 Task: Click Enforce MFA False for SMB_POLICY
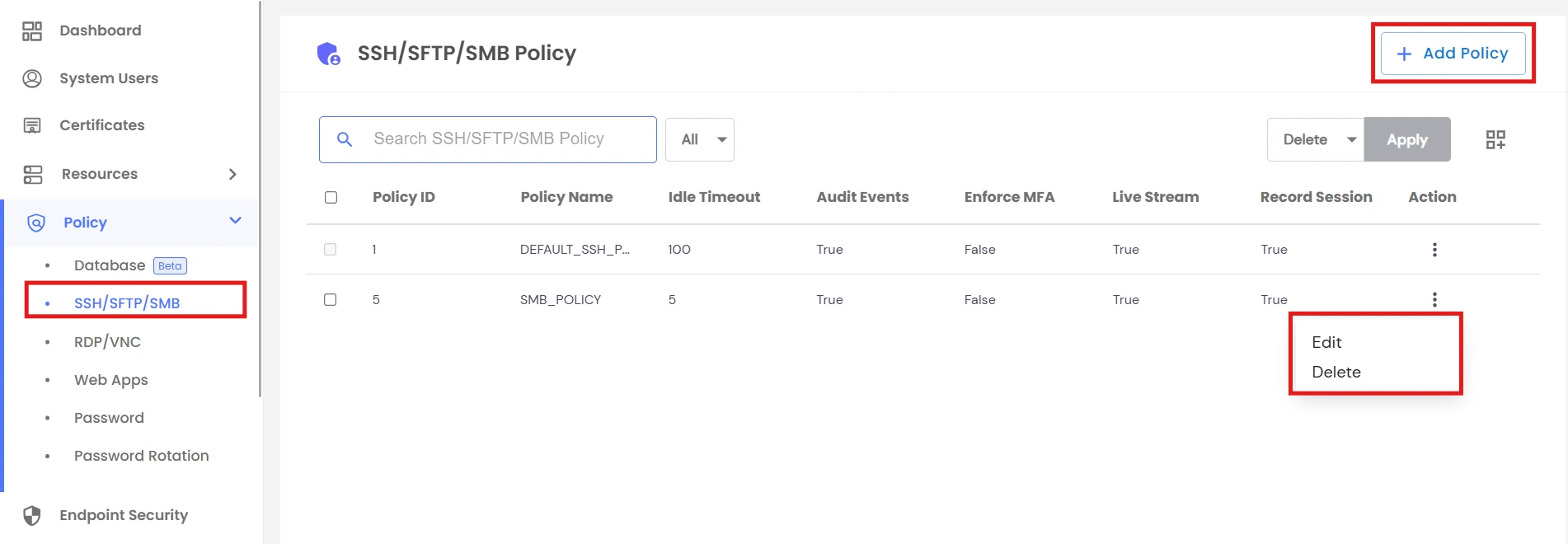click(x=980, y=300)
